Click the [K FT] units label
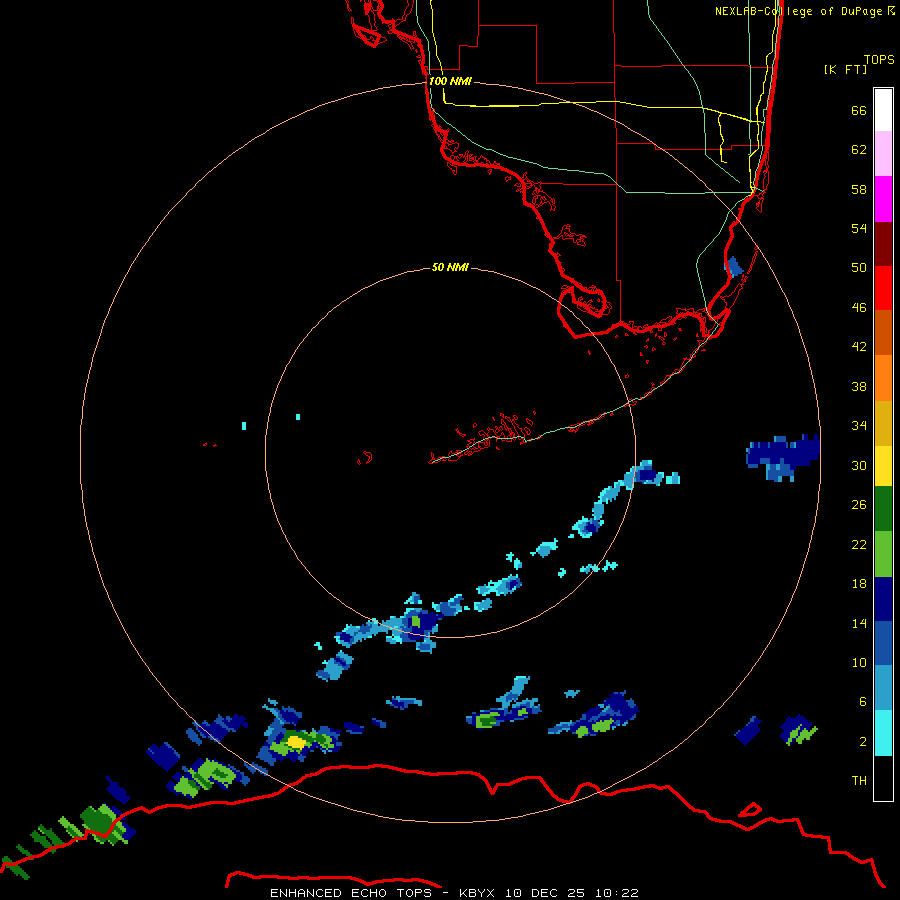Image resolution: width=900 pixels, height=900 pixels. point(845,69)
